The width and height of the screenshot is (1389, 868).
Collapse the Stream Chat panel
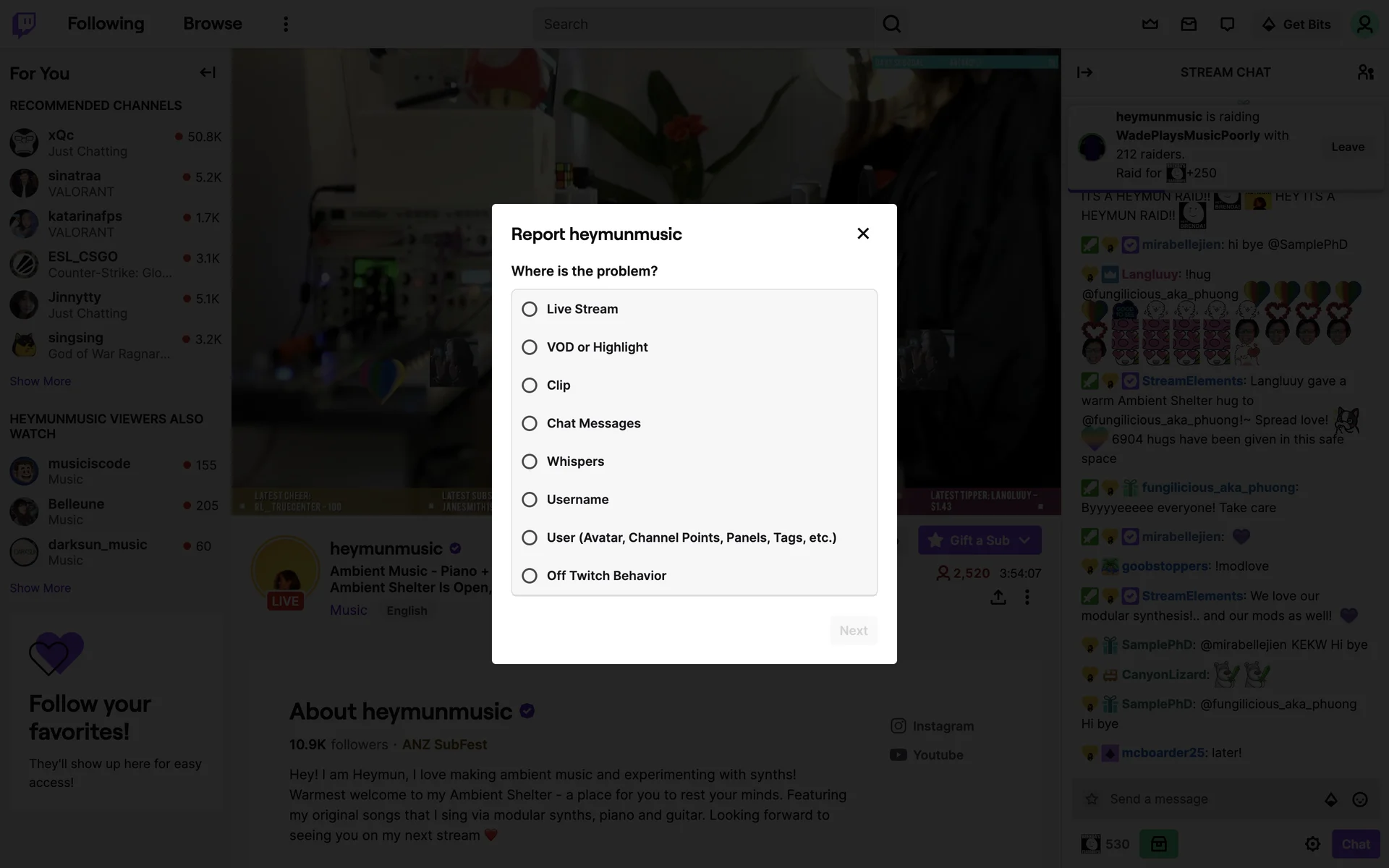coord(1084,72)
